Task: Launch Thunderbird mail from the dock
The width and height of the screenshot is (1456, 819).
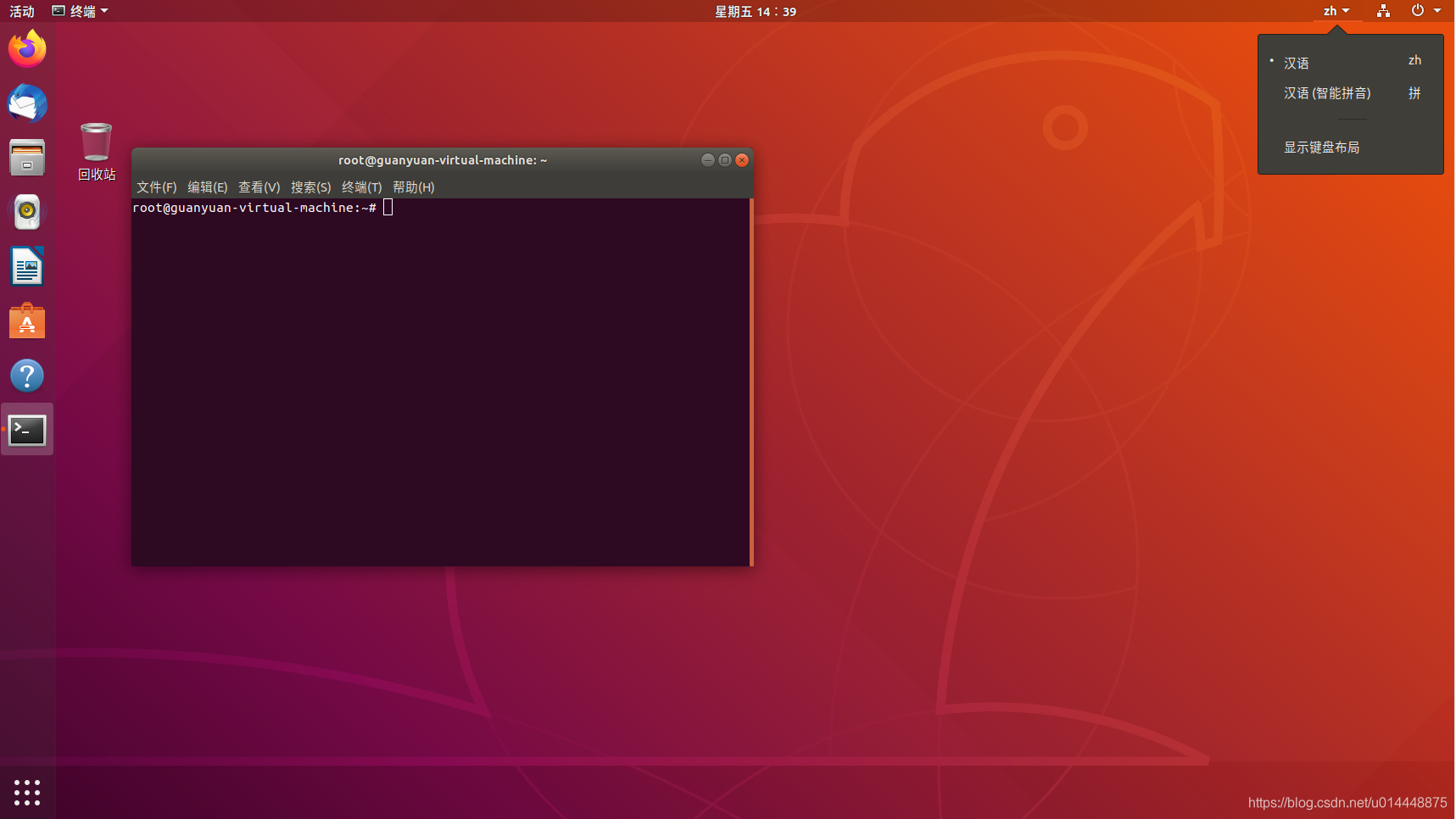Action: (27, 103)
